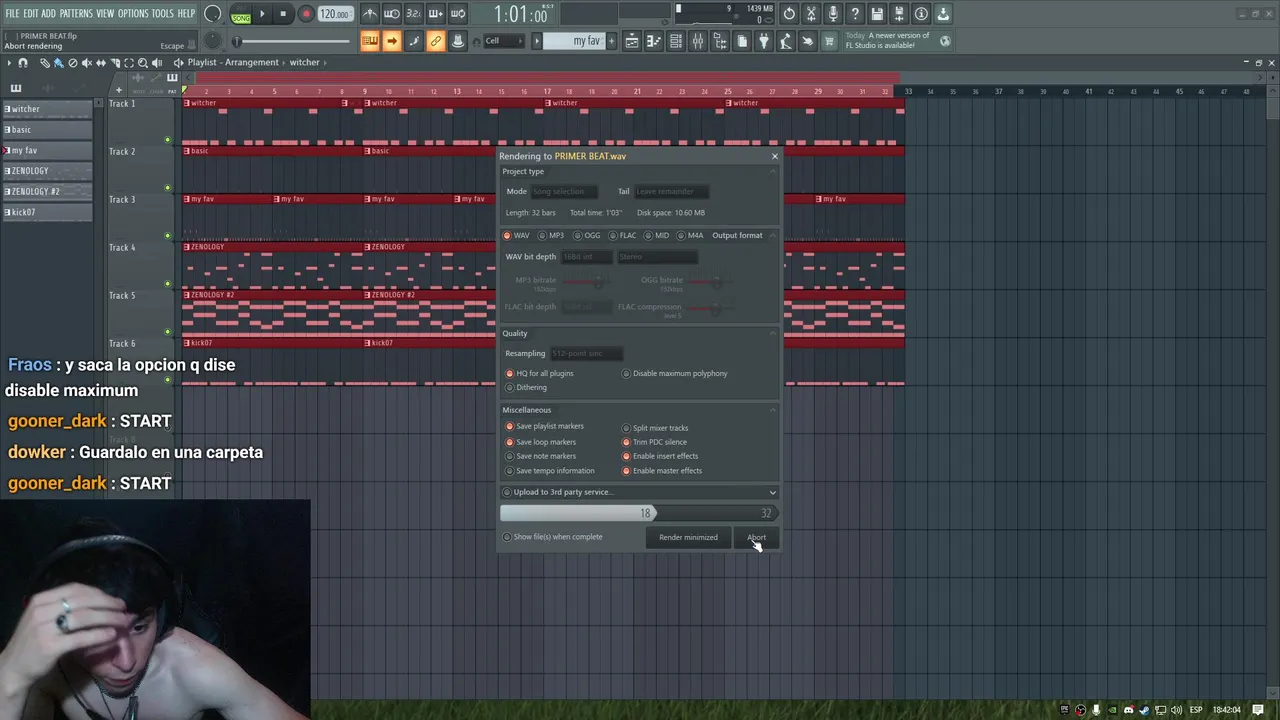1280x720 pixels.
Task: Adjust the song position slider
Action: tap(292, 41)
